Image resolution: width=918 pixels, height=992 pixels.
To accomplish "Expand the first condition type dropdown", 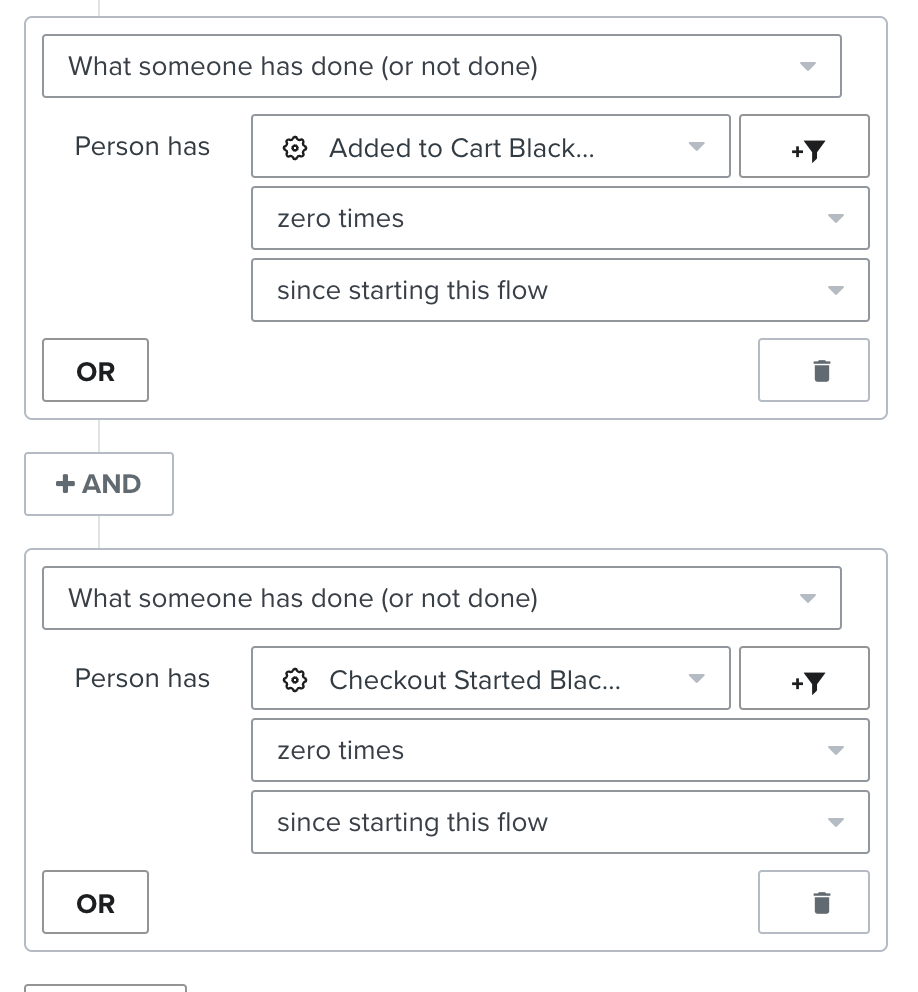I will (x=441, y=67).
